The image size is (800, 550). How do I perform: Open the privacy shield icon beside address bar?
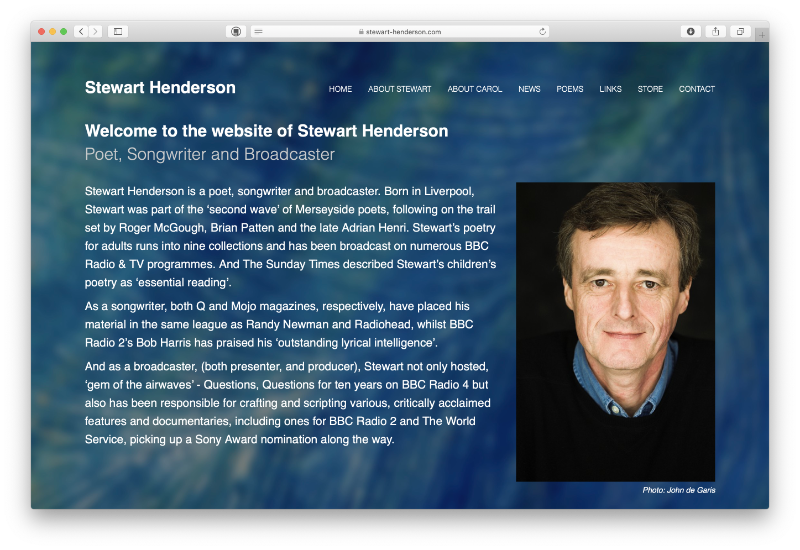click(236, 32)
